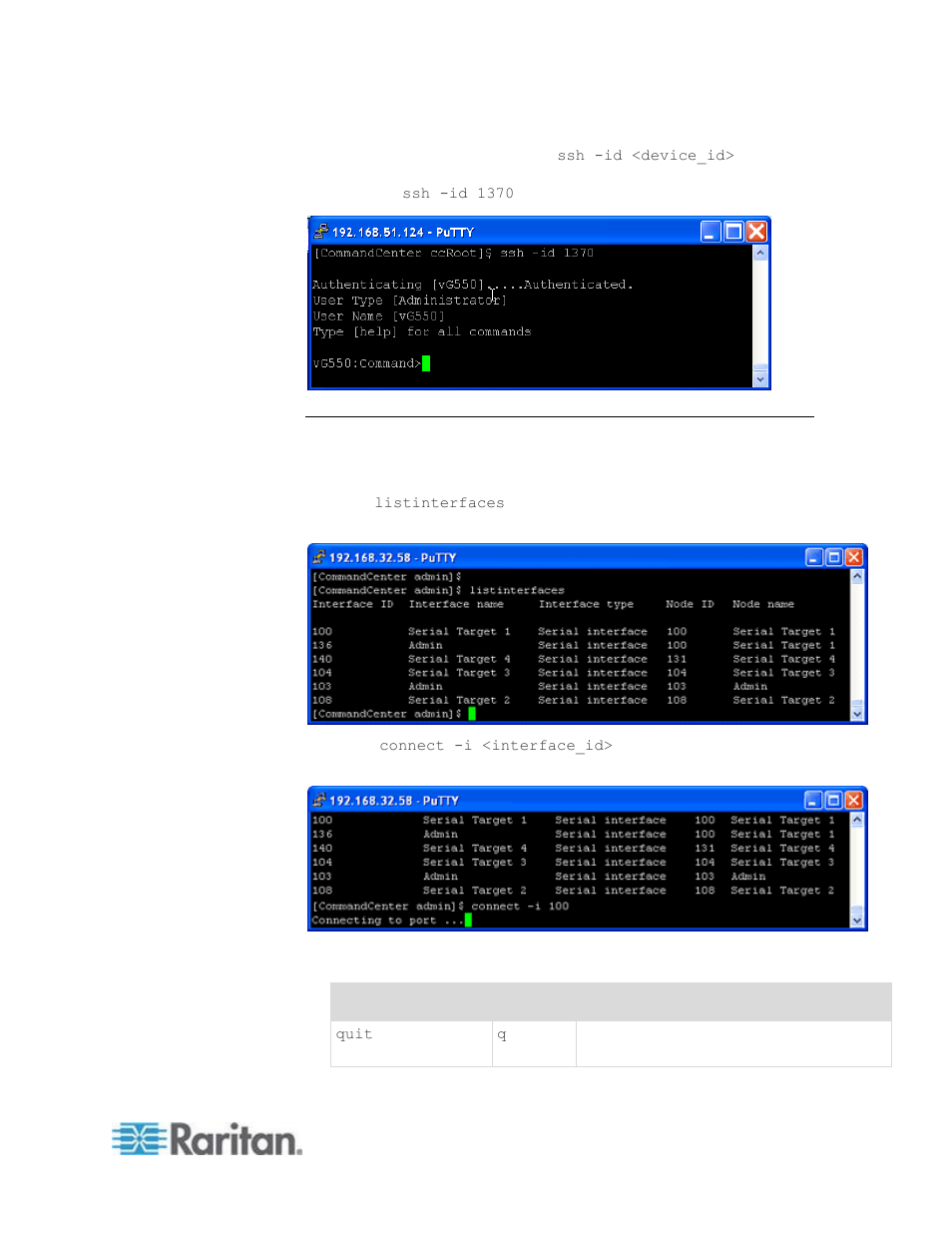Close the PuTTY window showing "Connecting to port"

click(x=854, y=800)
